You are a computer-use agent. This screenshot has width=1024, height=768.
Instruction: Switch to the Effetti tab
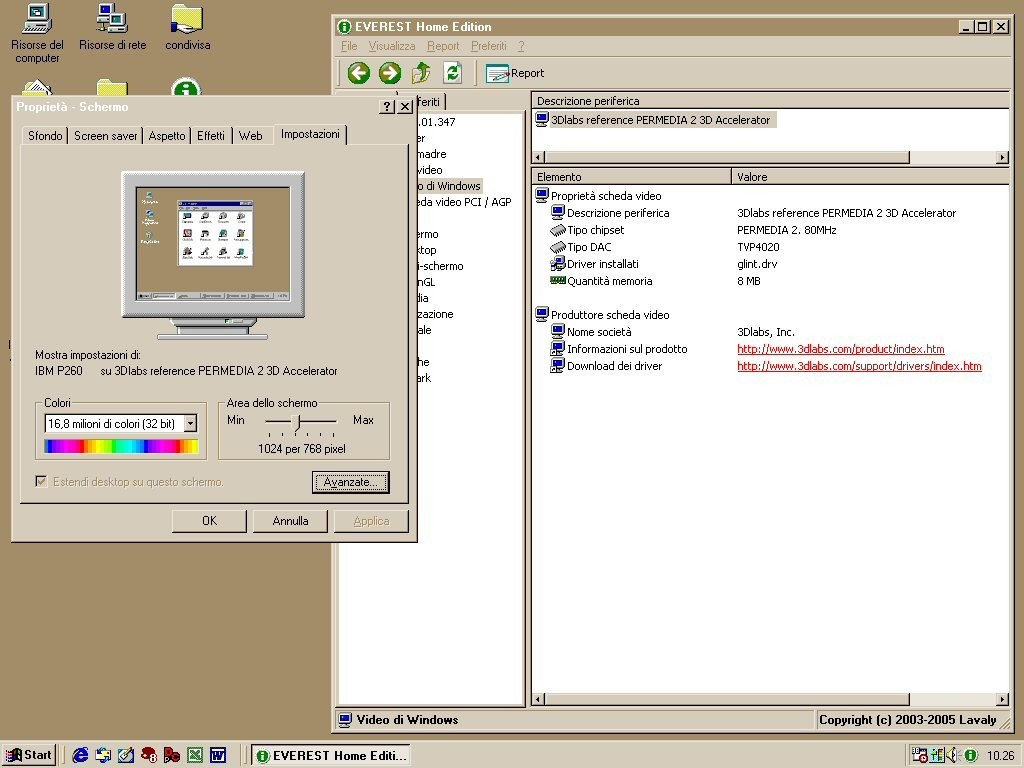coord(211,135)
